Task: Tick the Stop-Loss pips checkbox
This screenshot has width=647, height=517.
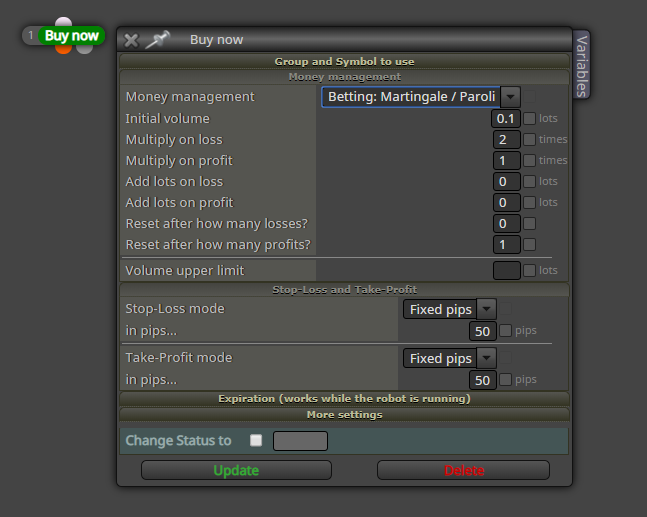Action: (505, 331)
